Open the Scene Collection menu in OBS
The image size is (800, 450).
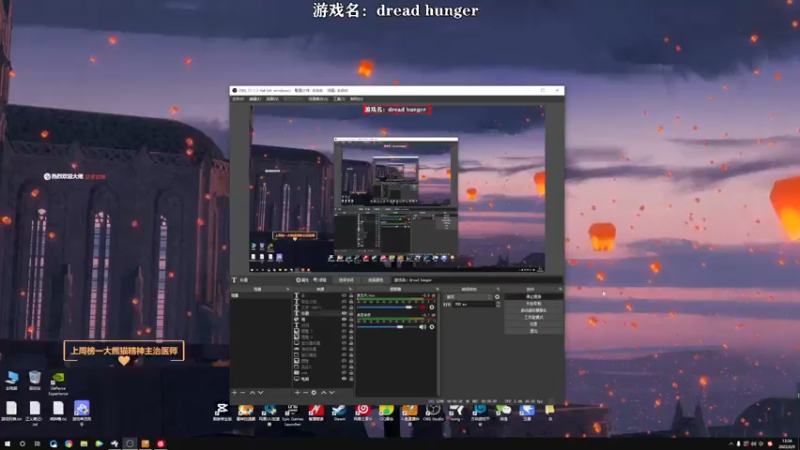click(x=318, y=99)
